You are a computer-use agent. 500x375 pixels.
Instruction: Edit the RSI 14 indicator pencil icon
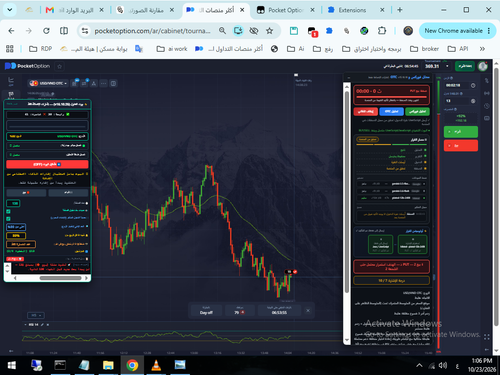click(42, 325)
